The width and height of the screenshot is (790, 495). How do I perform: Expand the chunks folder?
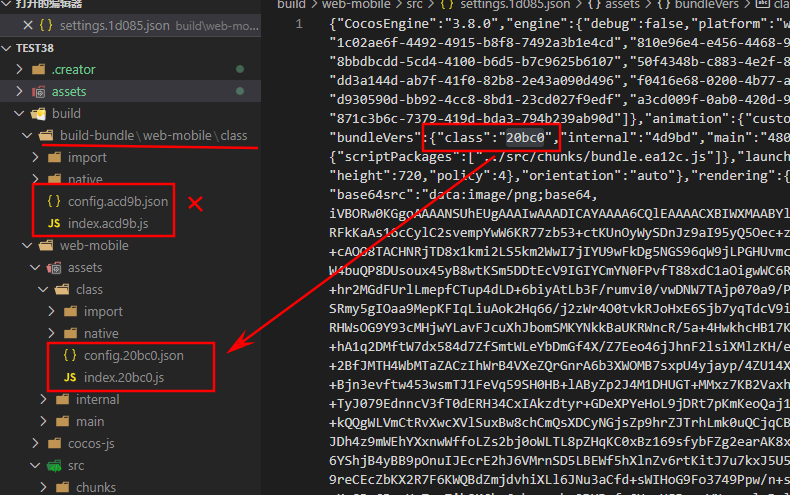pos(43,487)
